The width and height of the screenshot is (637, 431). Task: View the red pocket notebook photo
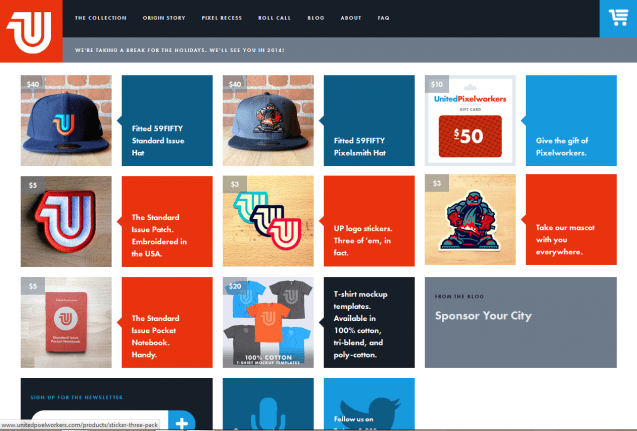66,323
